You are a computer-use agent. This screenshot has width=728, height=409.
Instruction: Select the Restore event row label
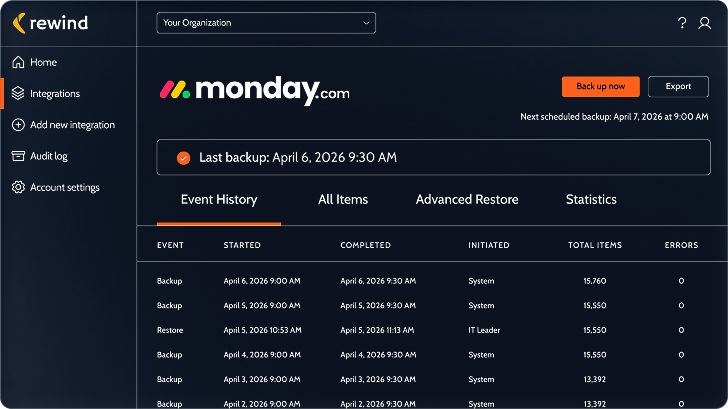(x=170, y=330)
